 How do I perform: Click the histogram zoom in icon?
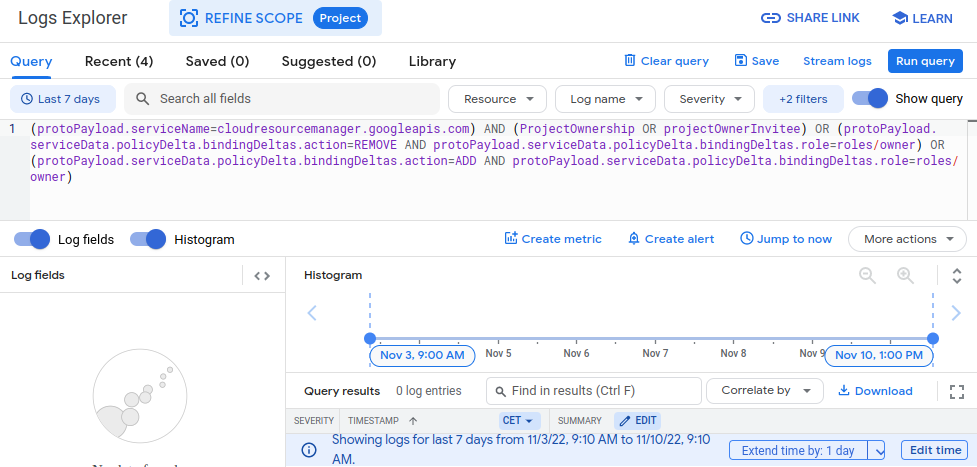(x=905, y=275)
